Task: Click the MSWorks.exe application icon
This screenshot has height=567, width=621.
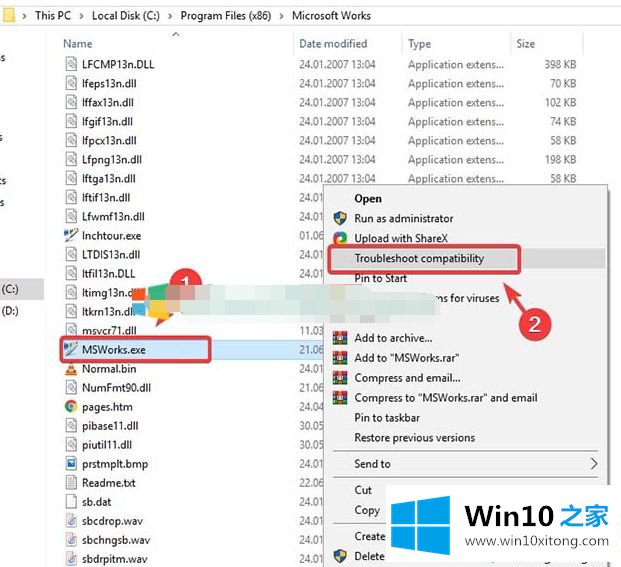Action: (x=71, y=349)
